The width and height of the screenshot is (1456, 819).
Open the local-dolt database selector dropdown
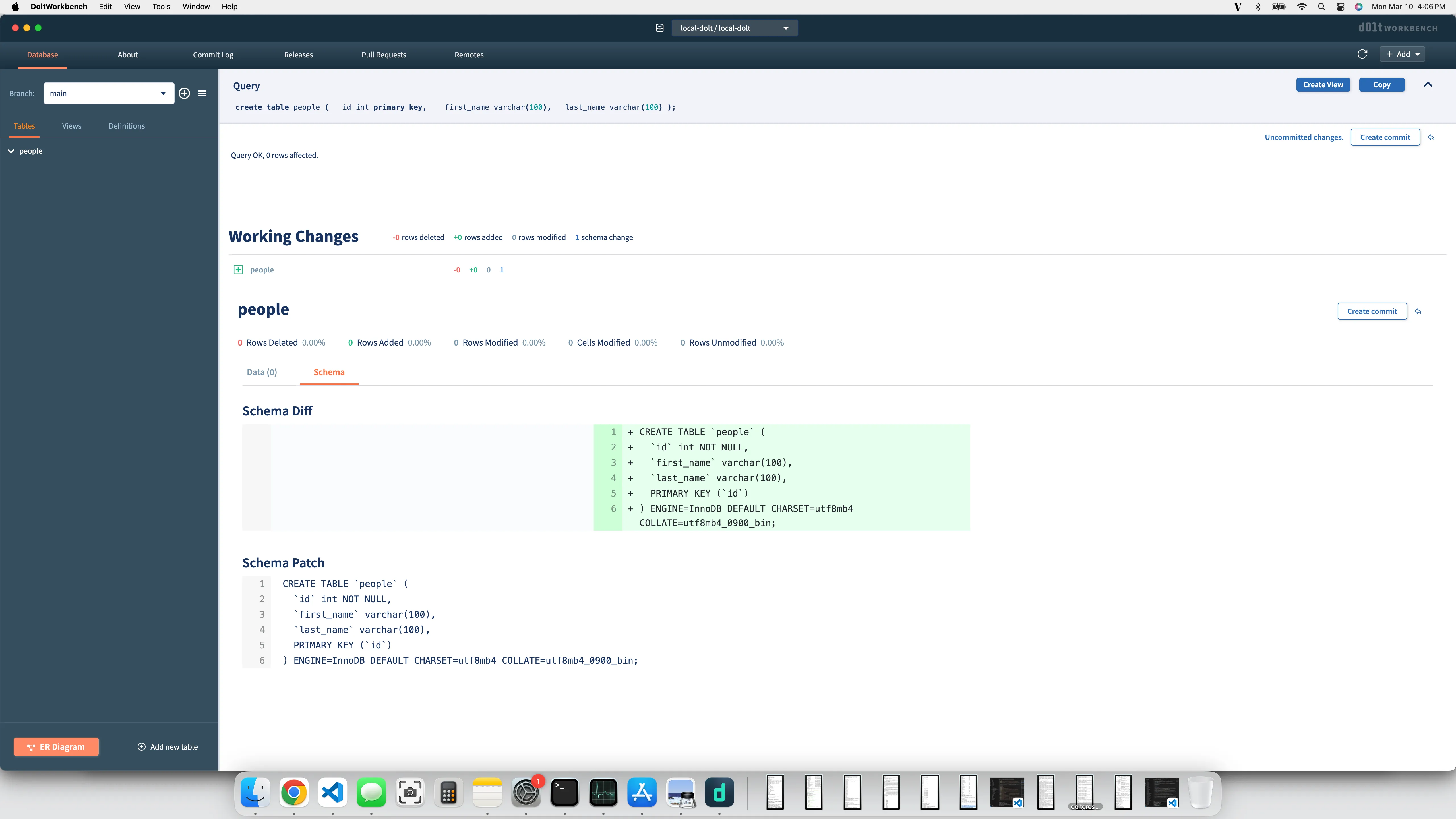[734, 28]
